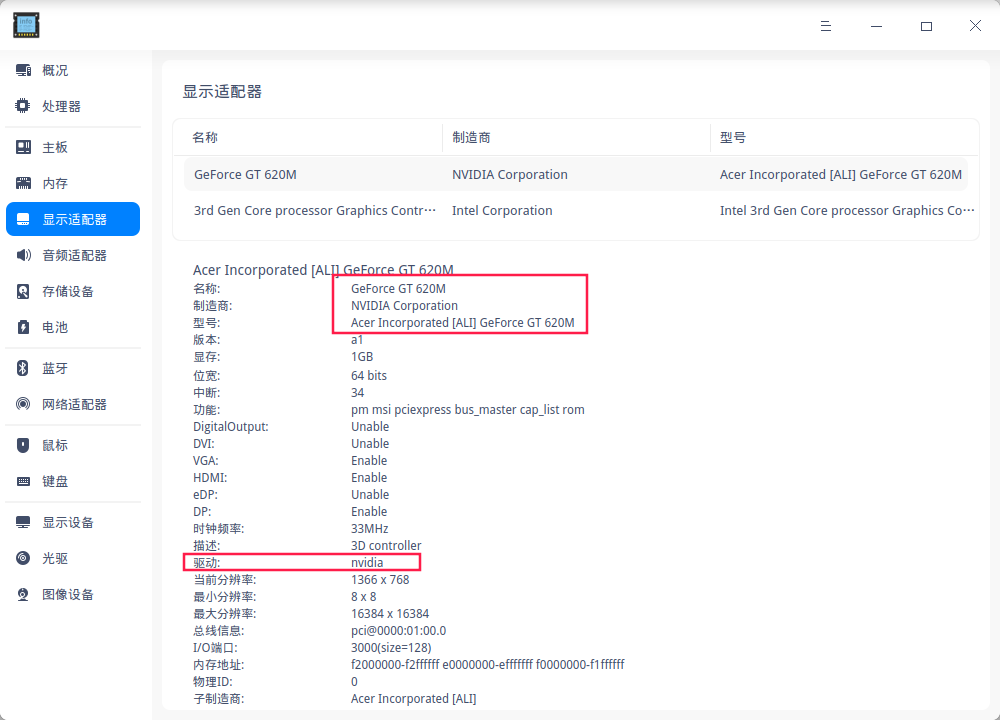
Task: Click the maximum resolution value 16384 x 16384
Action: [390, 613]
